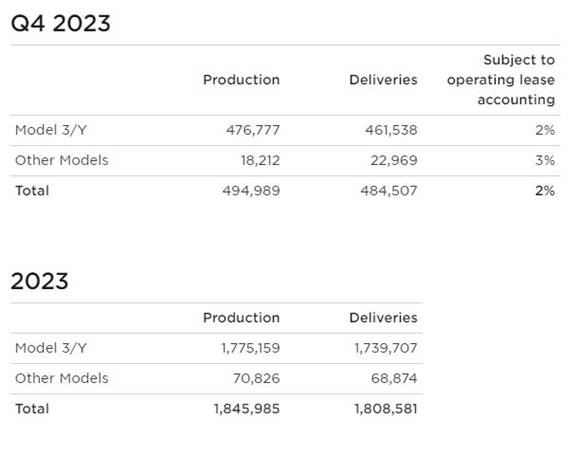578x456 pixels.
Task: Select the Q4 Production column header
Action: [241, 80]
